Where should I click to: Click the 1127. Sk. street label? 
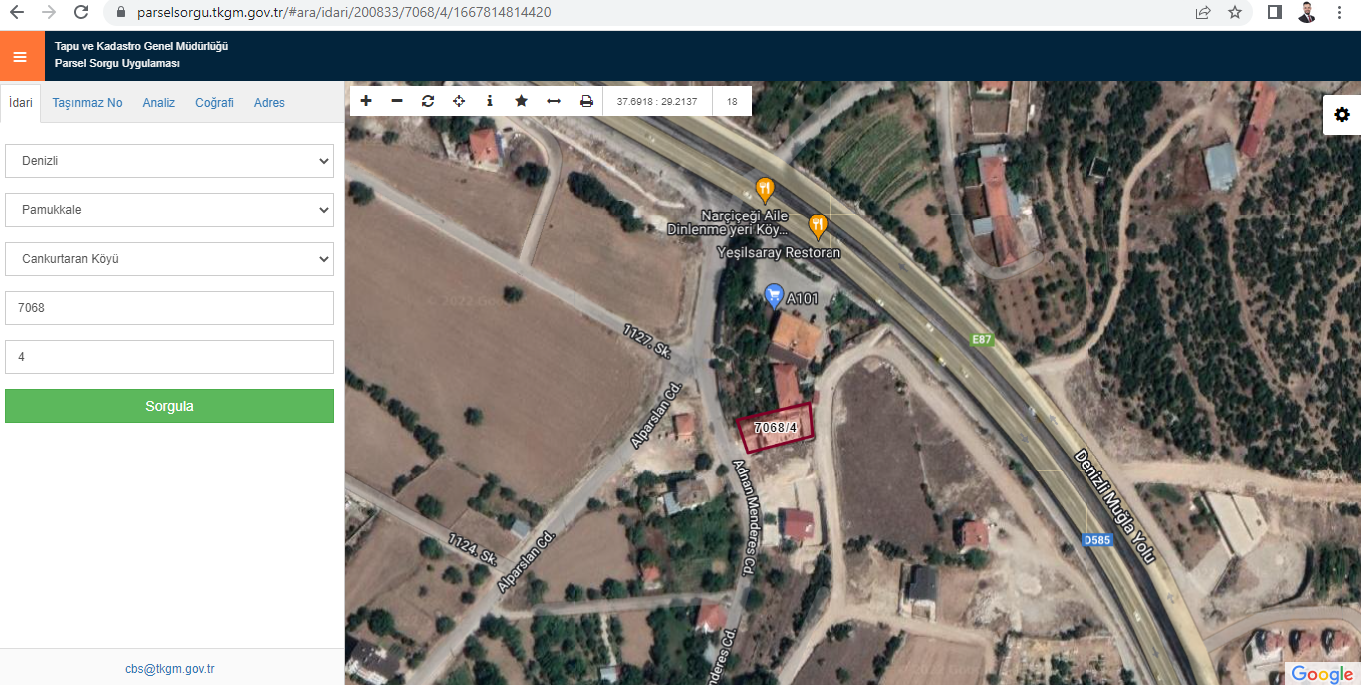pyautogui.click(x=647, y=342)
